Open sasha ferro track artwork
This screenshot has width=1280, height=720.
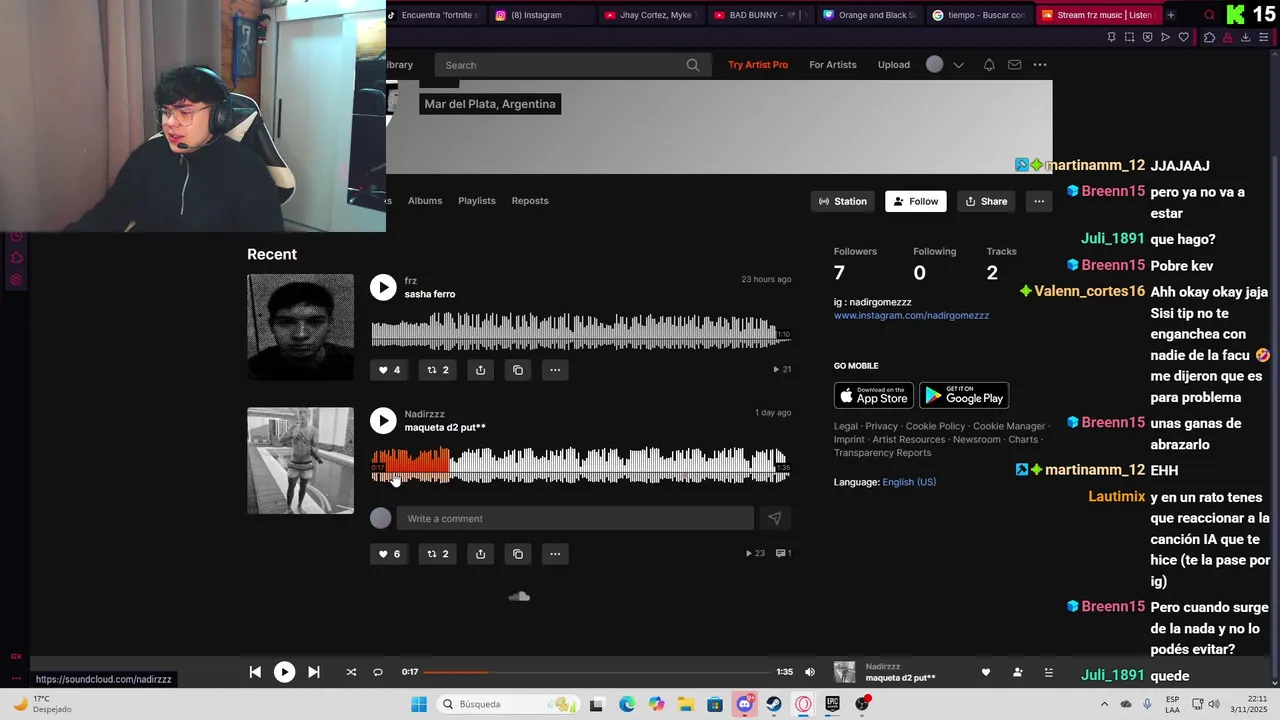click(x=300, y=327)
